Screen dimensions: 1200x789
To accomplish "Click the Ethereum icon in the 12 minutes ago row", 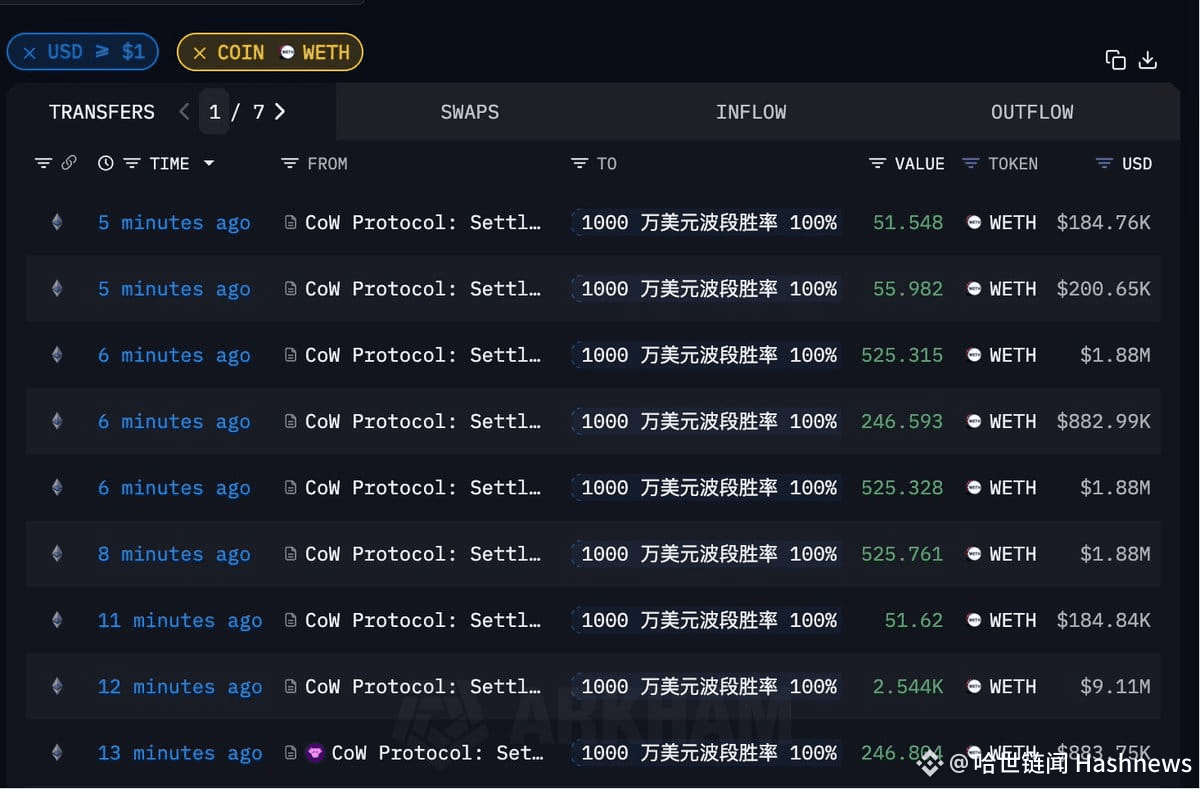I will click(x=57, y=686).
